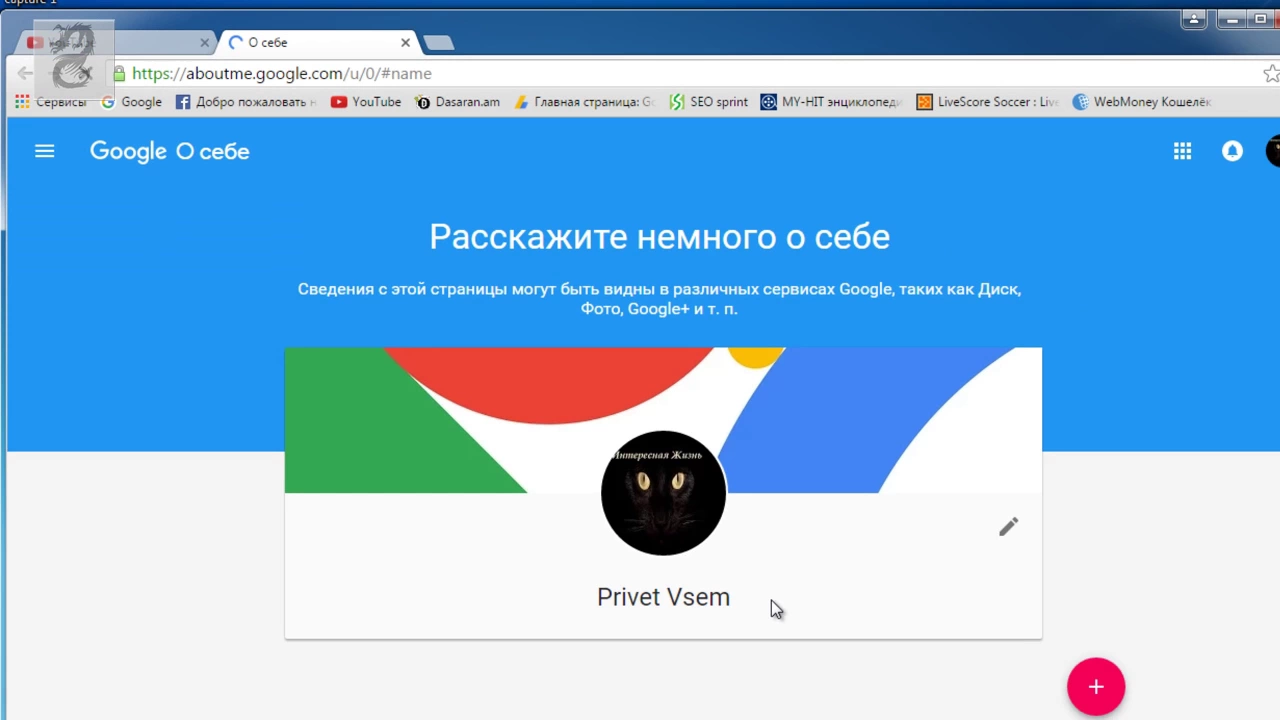1280x720 pixels.
Task: Open the Facebook Добро пожаловать bookmark
Action: (246, 102)
